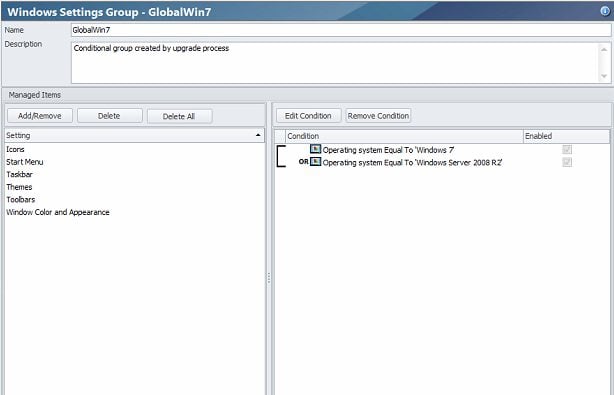Image resolution: width=614 pixels, height=395 pixels.
Task: Click the OR operator label
Action: (303, 162)
